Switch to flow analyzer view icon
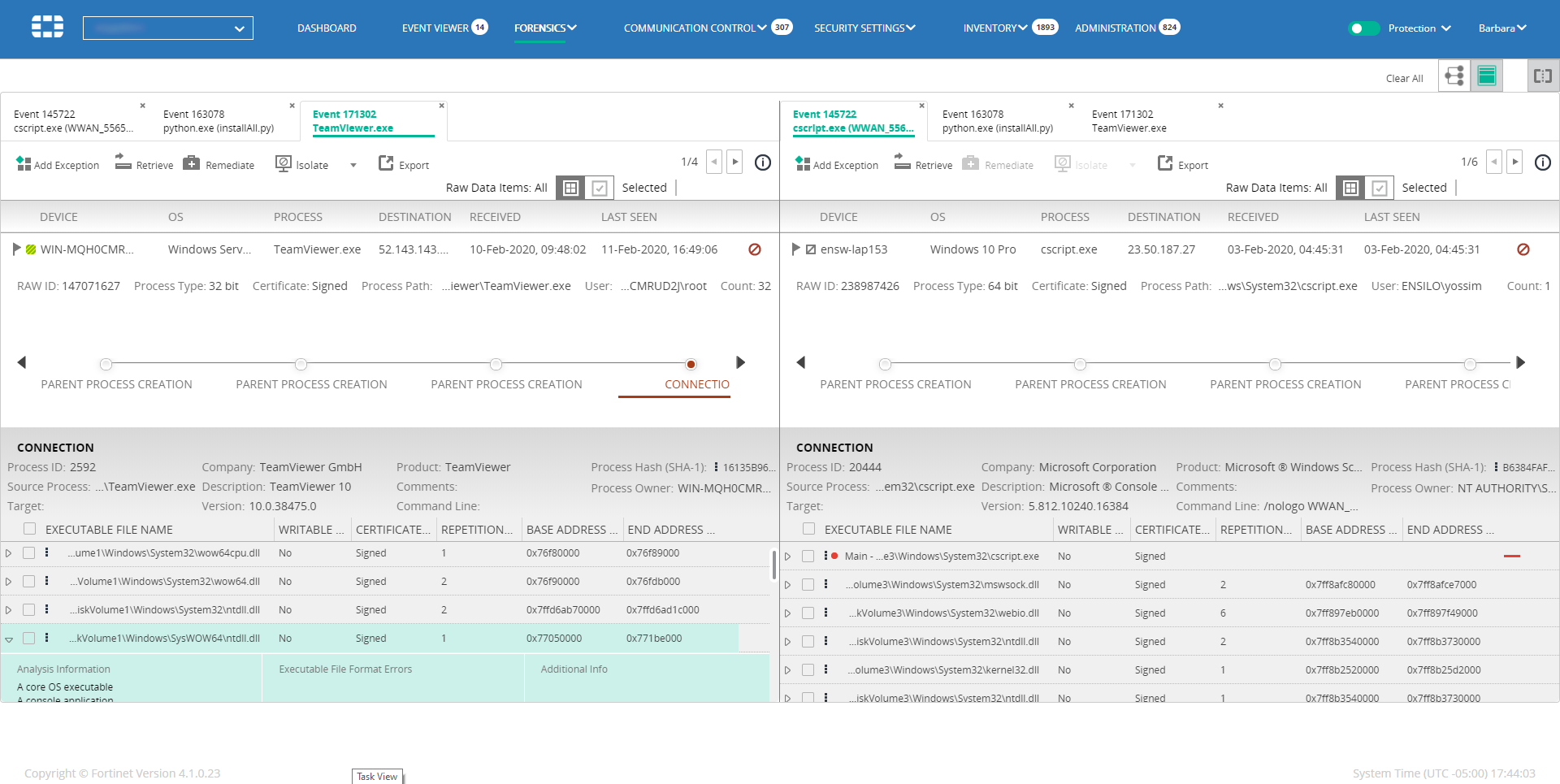 point(1454,76)
